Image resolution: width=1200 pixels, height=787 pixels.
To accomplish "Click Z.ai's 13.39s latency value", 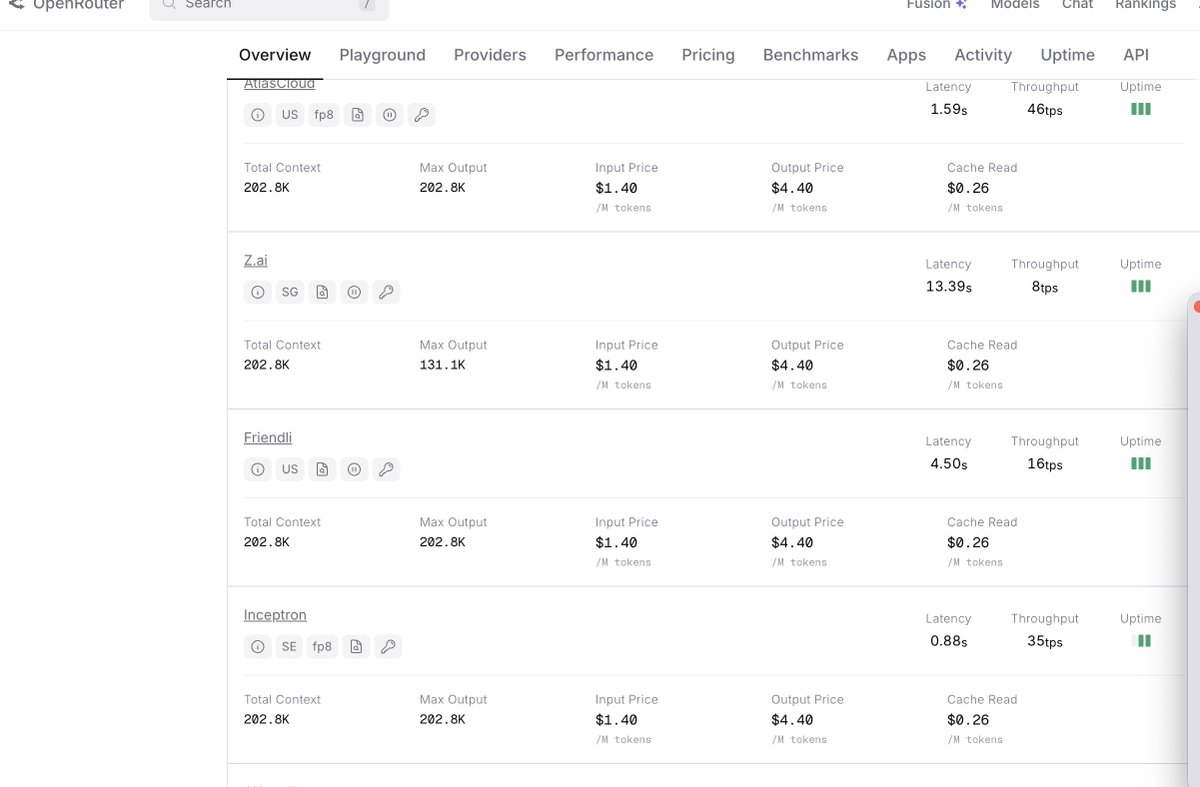I will pyautogui.click(x=948, y=287).
